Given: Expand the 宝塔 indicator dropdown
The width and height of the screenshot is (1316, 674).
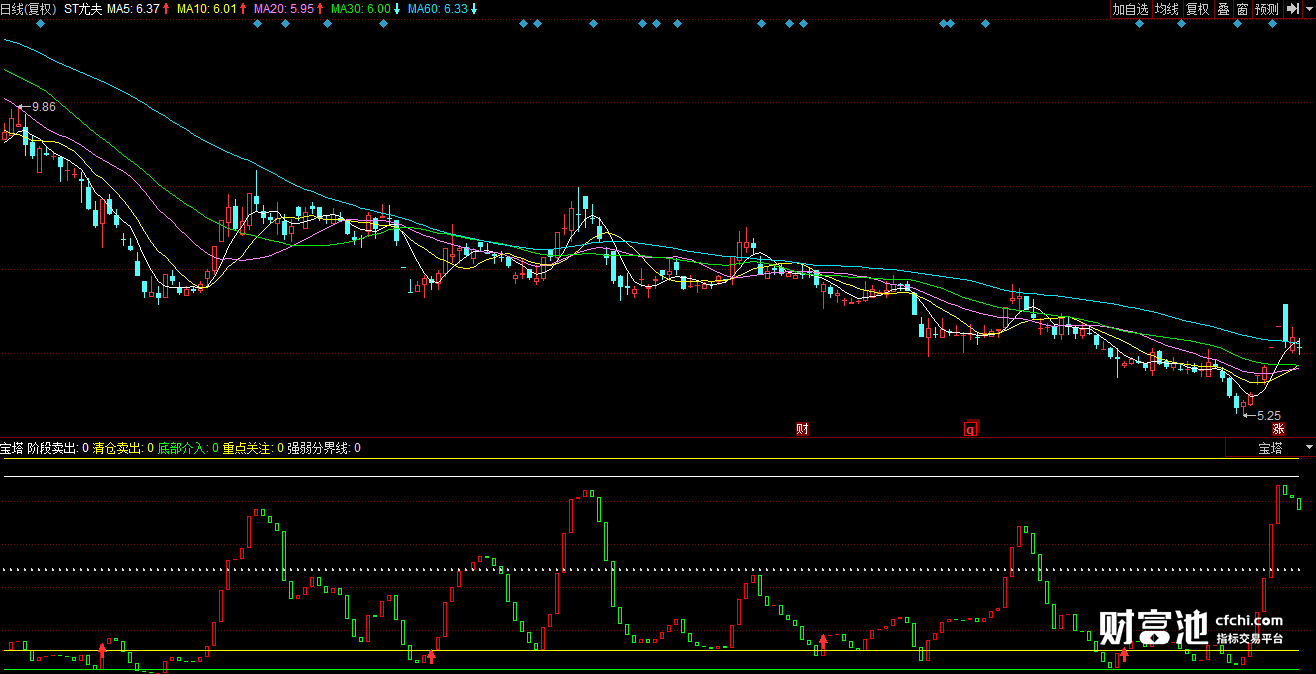Looking at the screenshot, I should 1309,448.
